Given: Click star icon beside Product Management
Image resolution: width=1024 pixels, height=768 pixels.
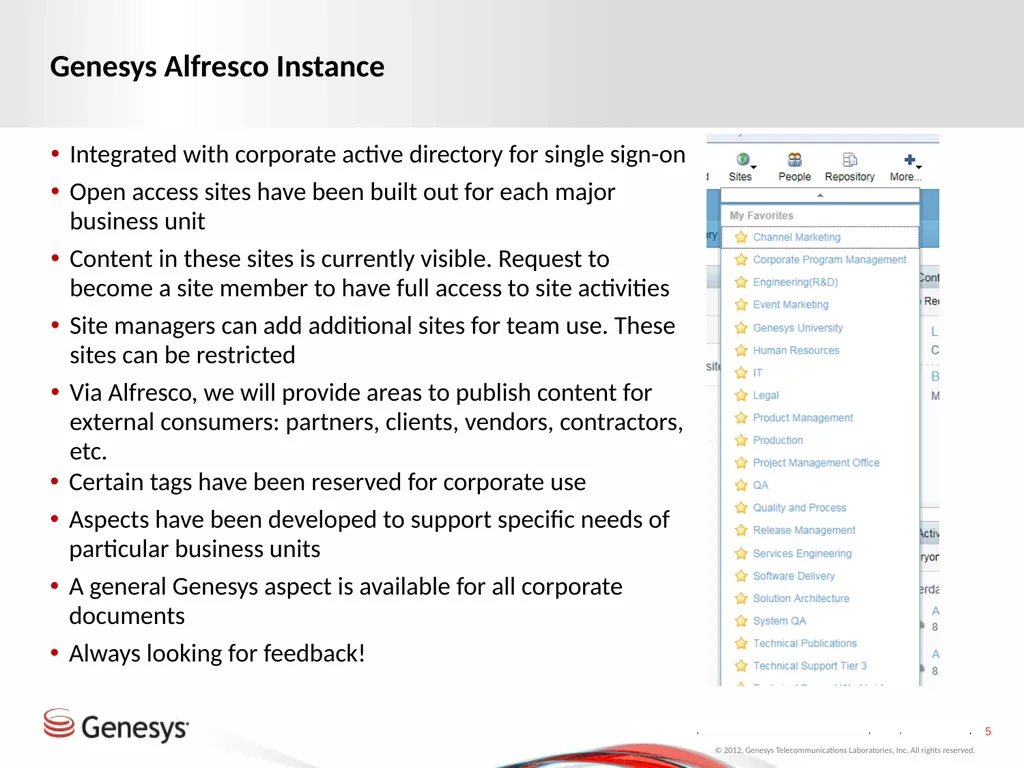Looking at the screenshot, I should [x=741, y=417].
